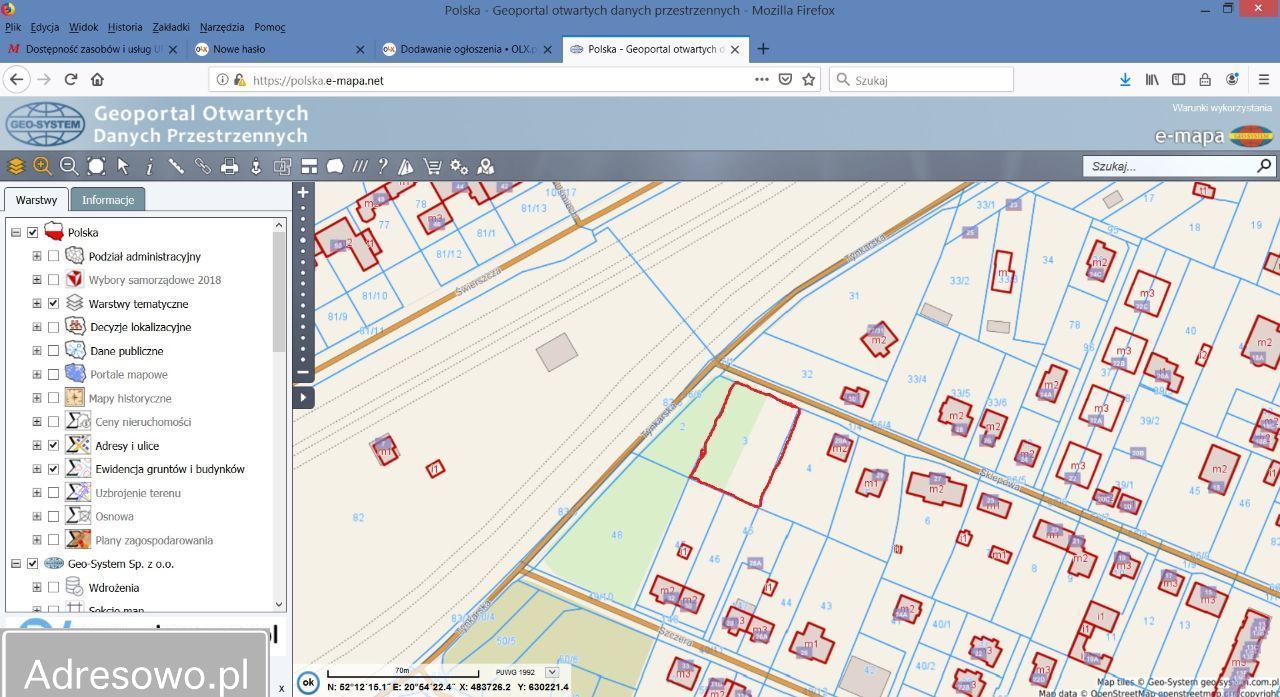Open the settings gears icon

(x=459, y=166)
